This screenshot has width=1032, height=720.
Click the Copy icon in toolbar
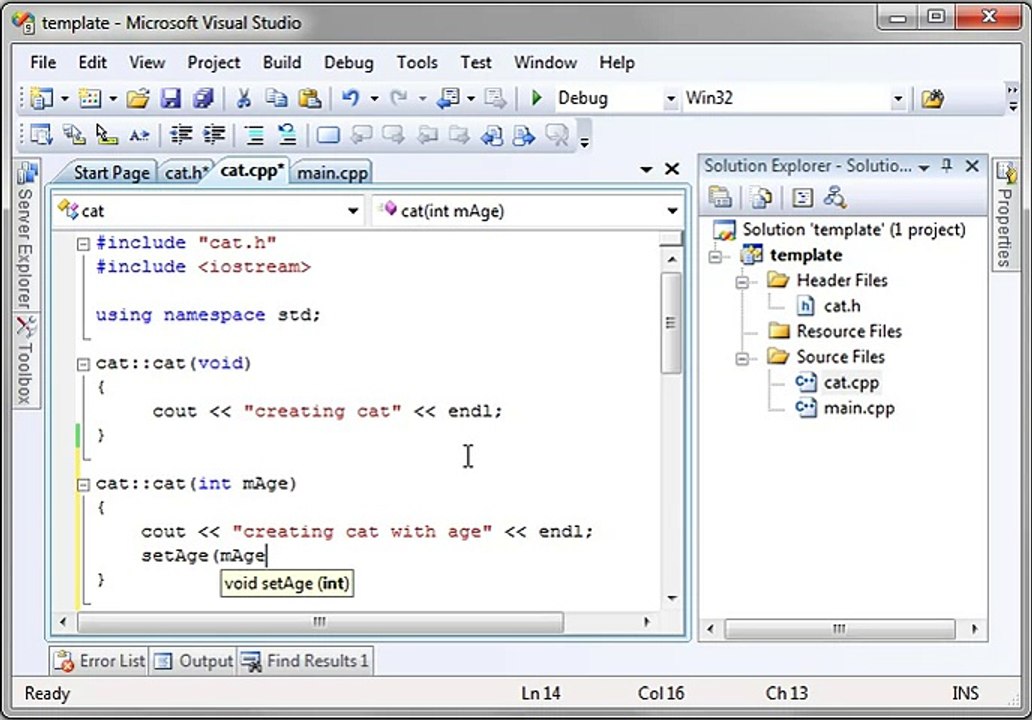point(276,99)
